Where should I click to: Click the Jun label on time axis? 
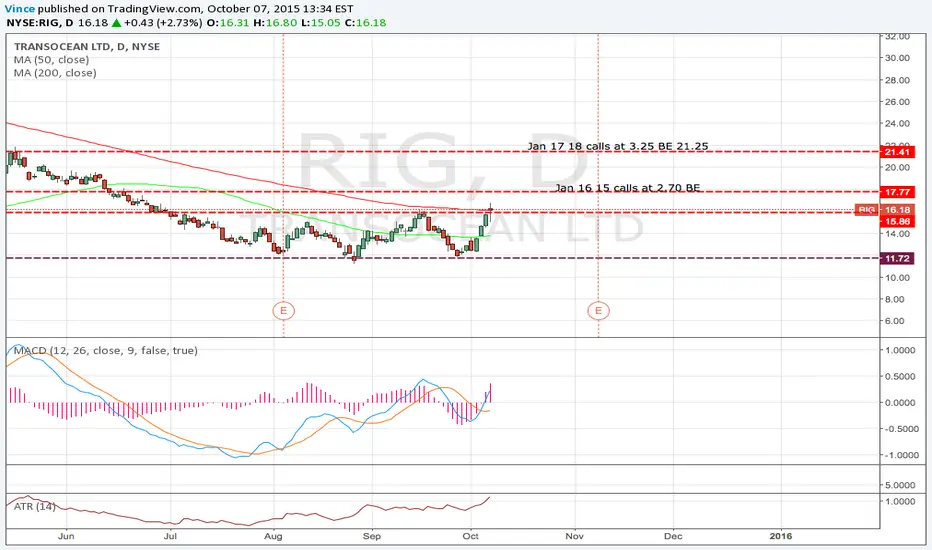coord(66,536)
